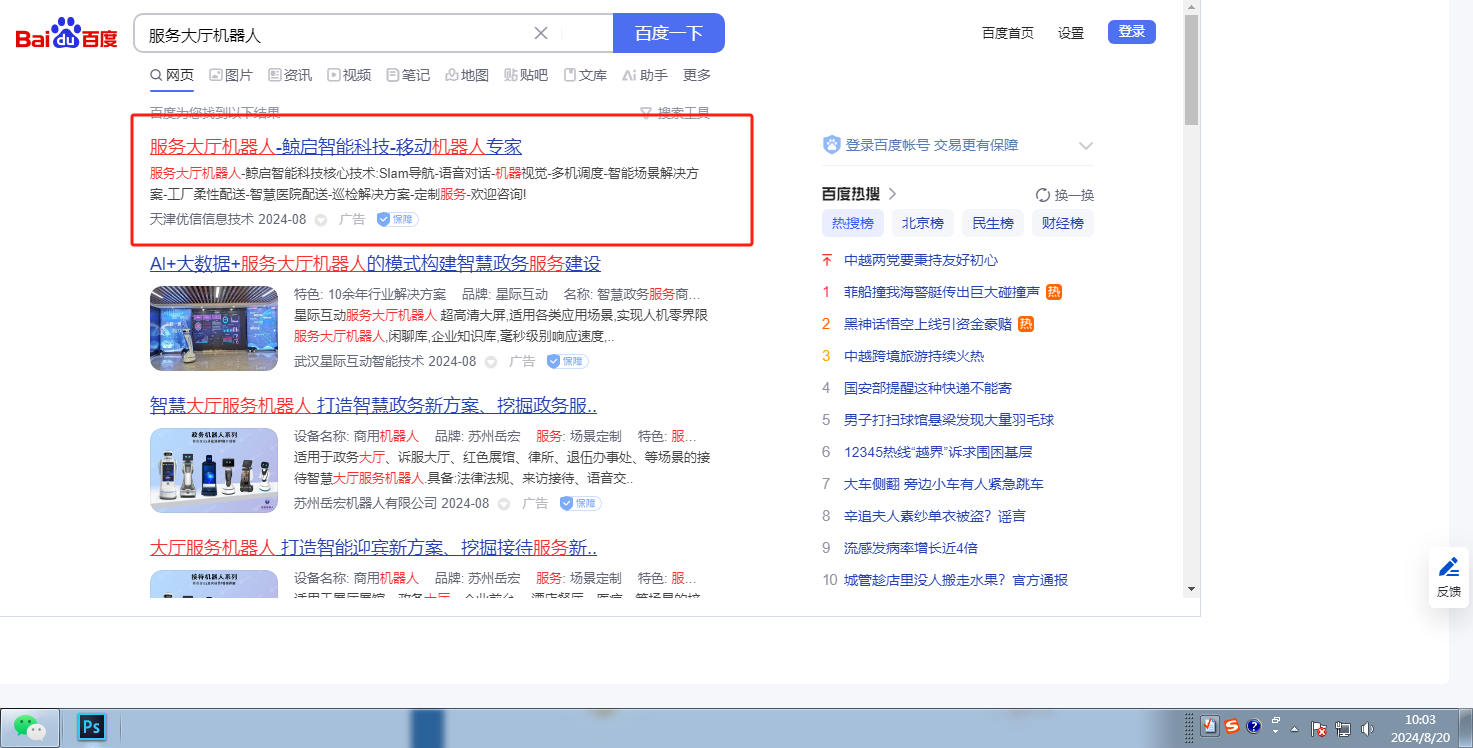
Task: Click the blue help question-mark tray icon
Action: [1254, 727]
